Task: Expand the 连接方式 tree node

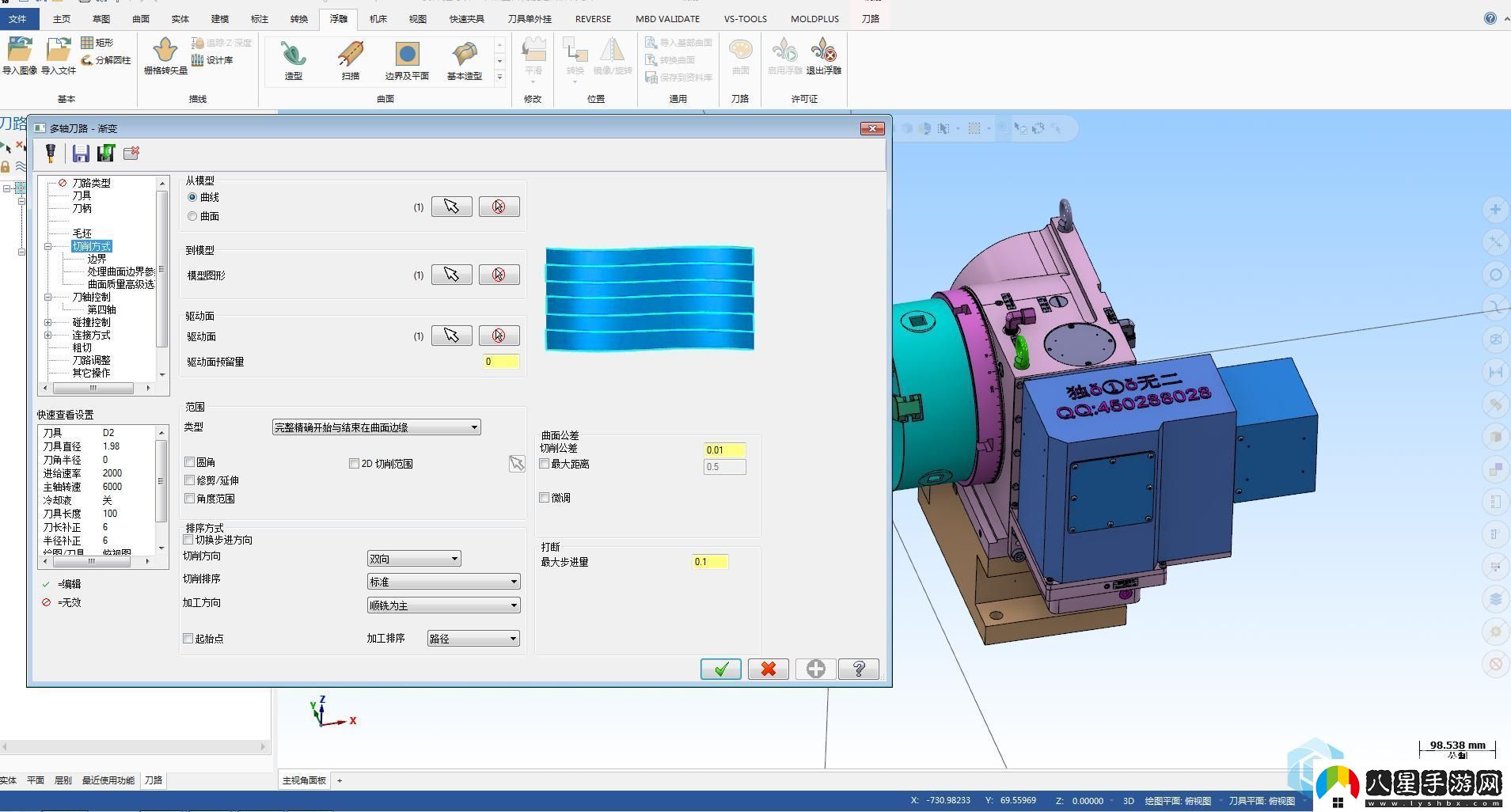Action: point(48,335)
